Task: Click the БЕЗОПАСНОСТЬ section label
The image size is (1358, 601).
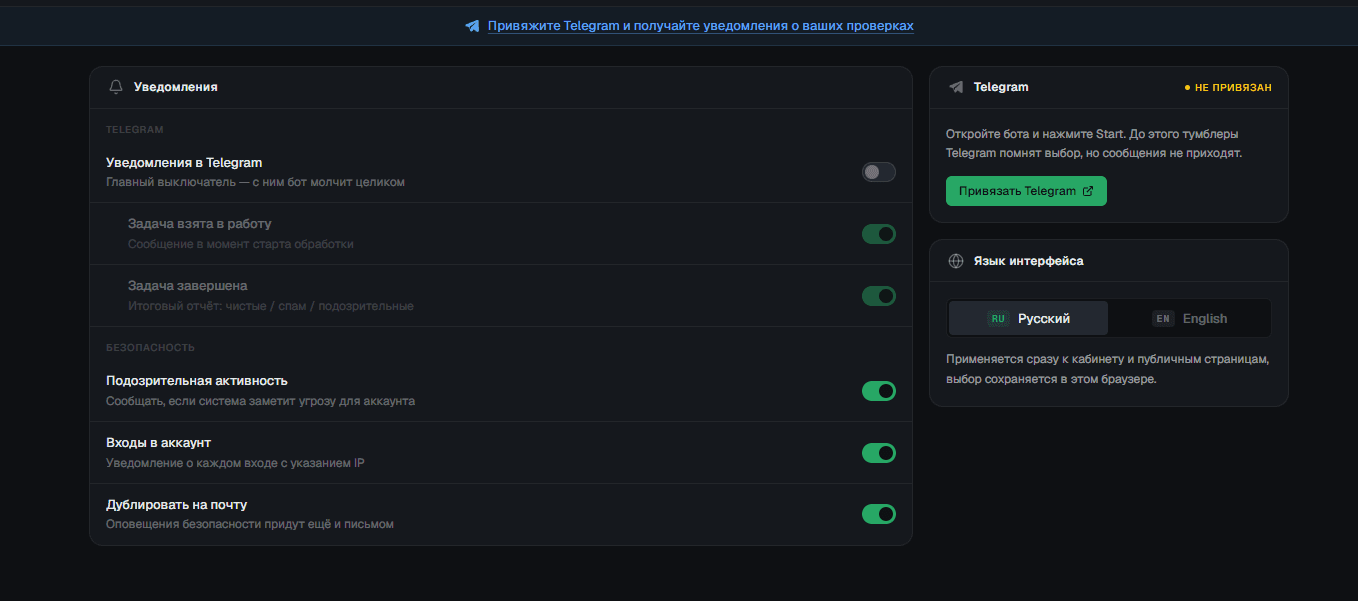Action: [150, 348]
